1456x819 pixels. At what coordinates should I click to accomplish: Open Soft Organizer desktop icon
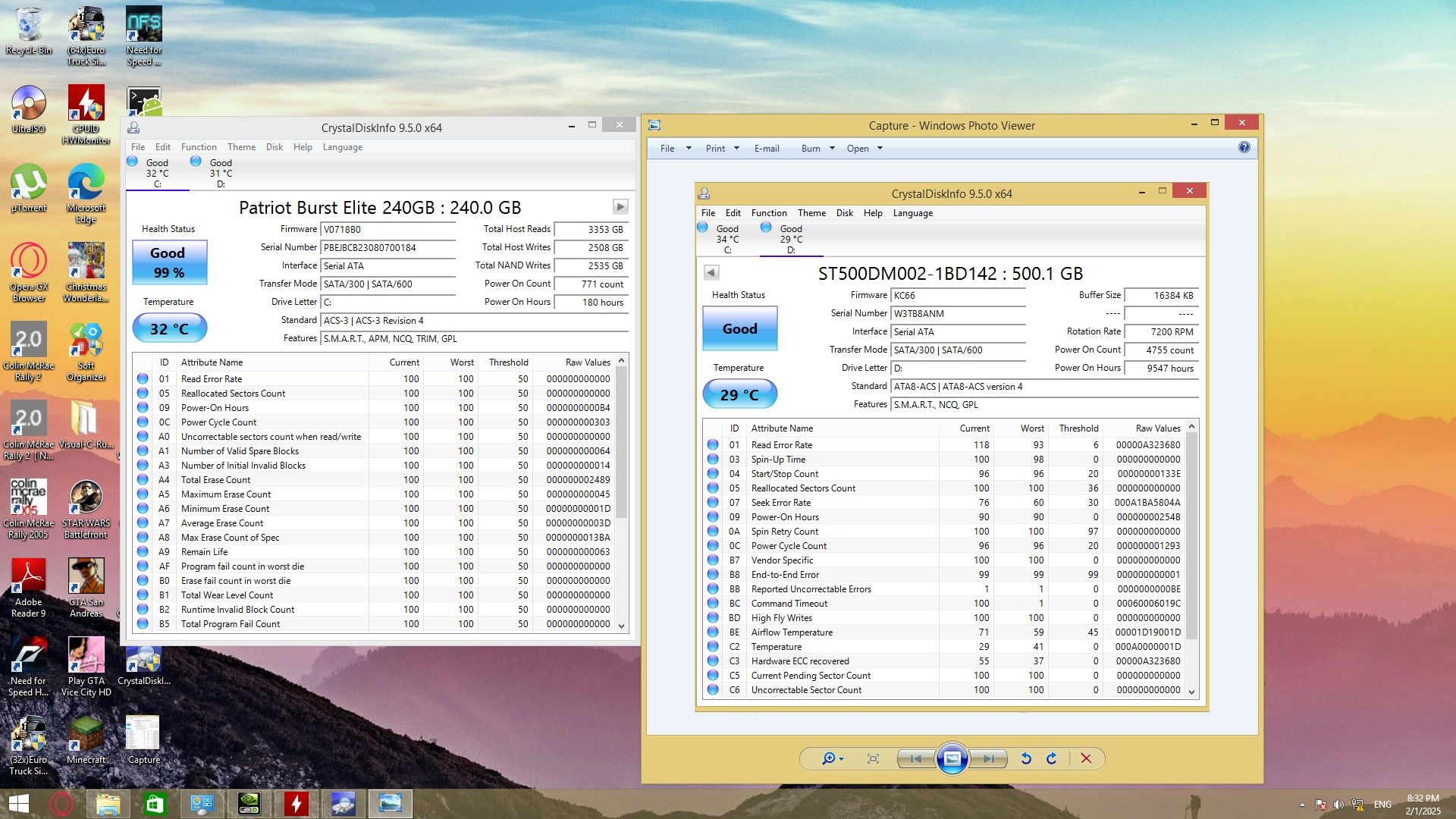coord(86,352)
